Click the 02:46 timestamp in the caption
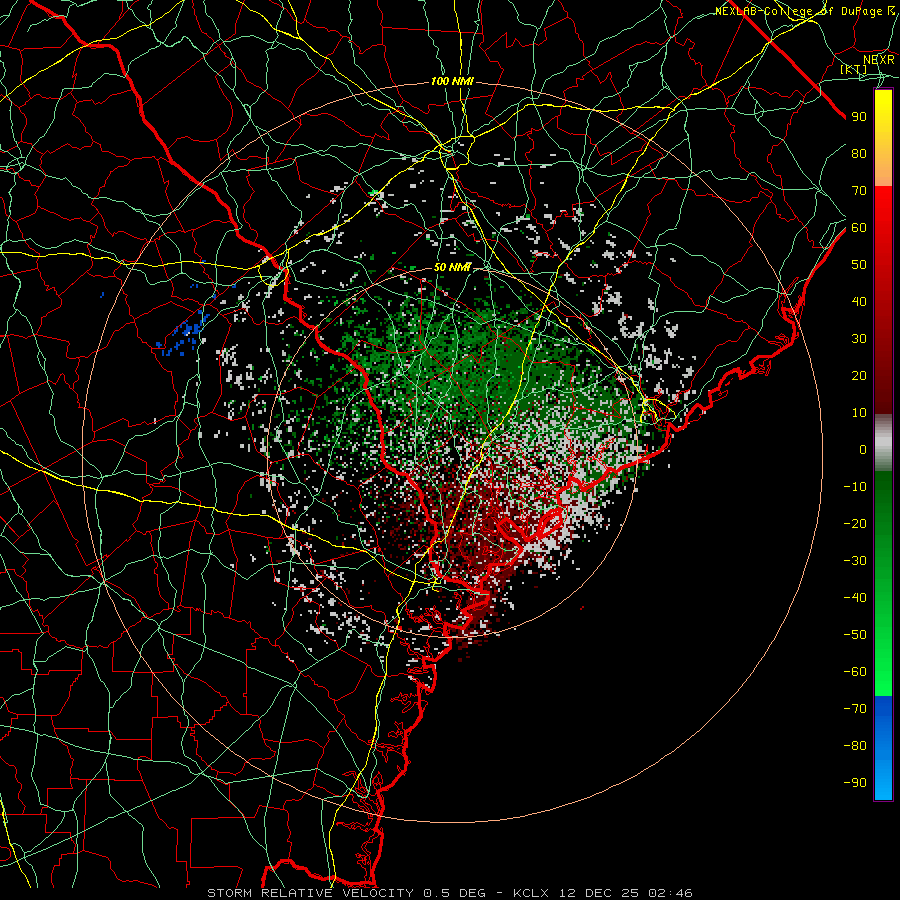 click(x=670, y=893)
